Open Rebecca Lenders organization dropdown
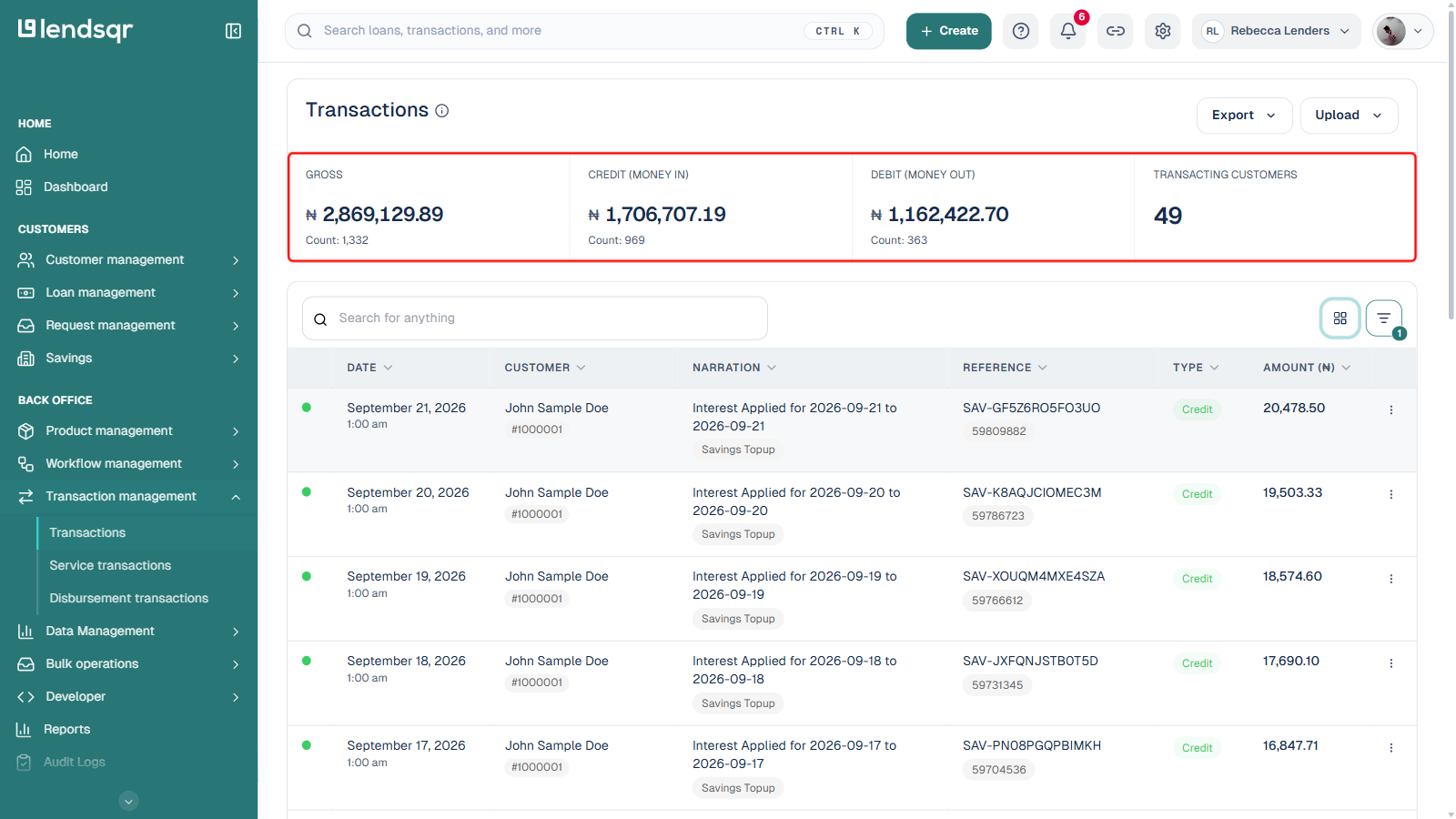The width and height of the screenshot is (1456, 819). (x=1276, y=31)
